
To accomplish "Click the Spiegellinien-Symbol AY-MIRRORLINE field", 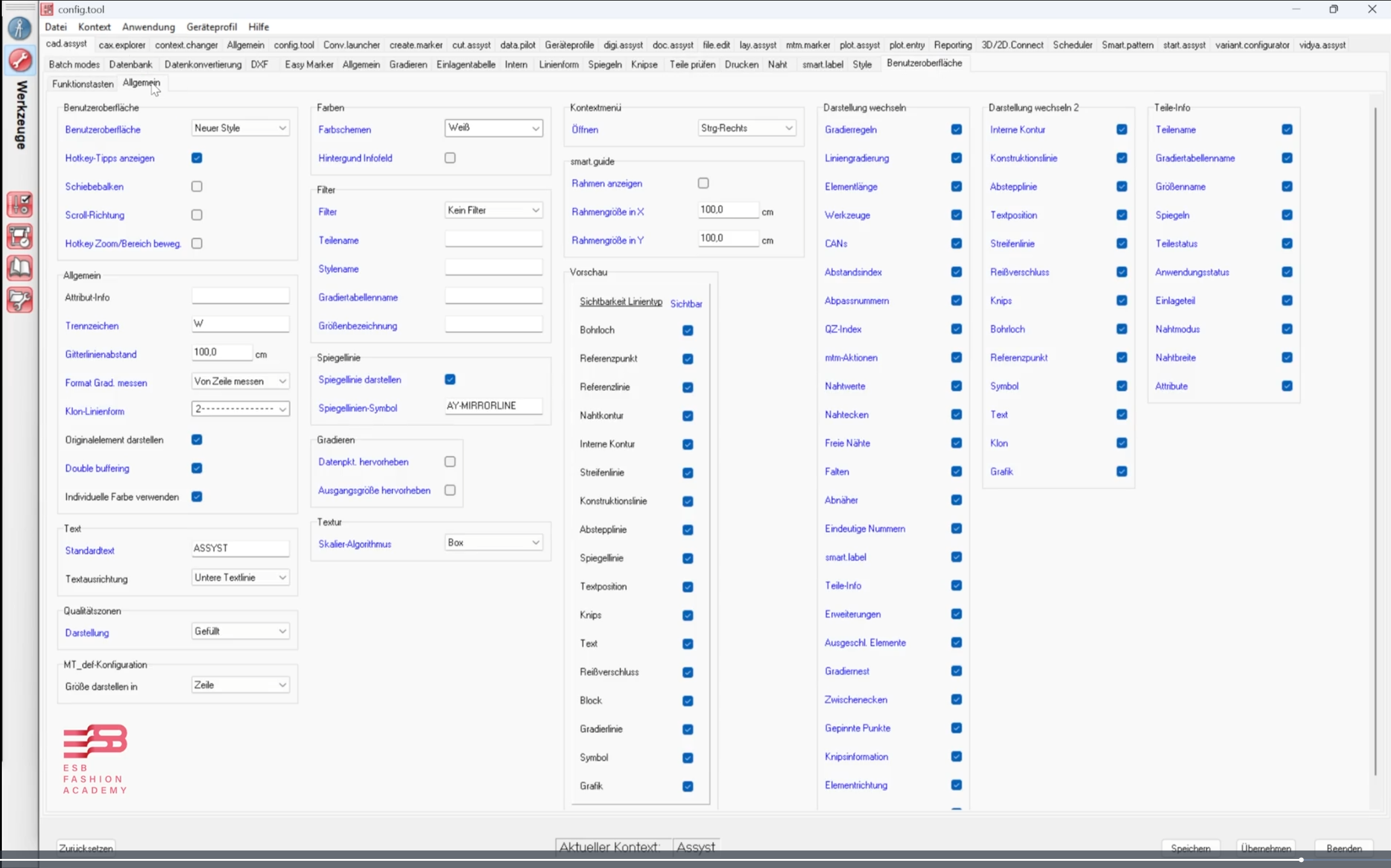I will 493,406.
